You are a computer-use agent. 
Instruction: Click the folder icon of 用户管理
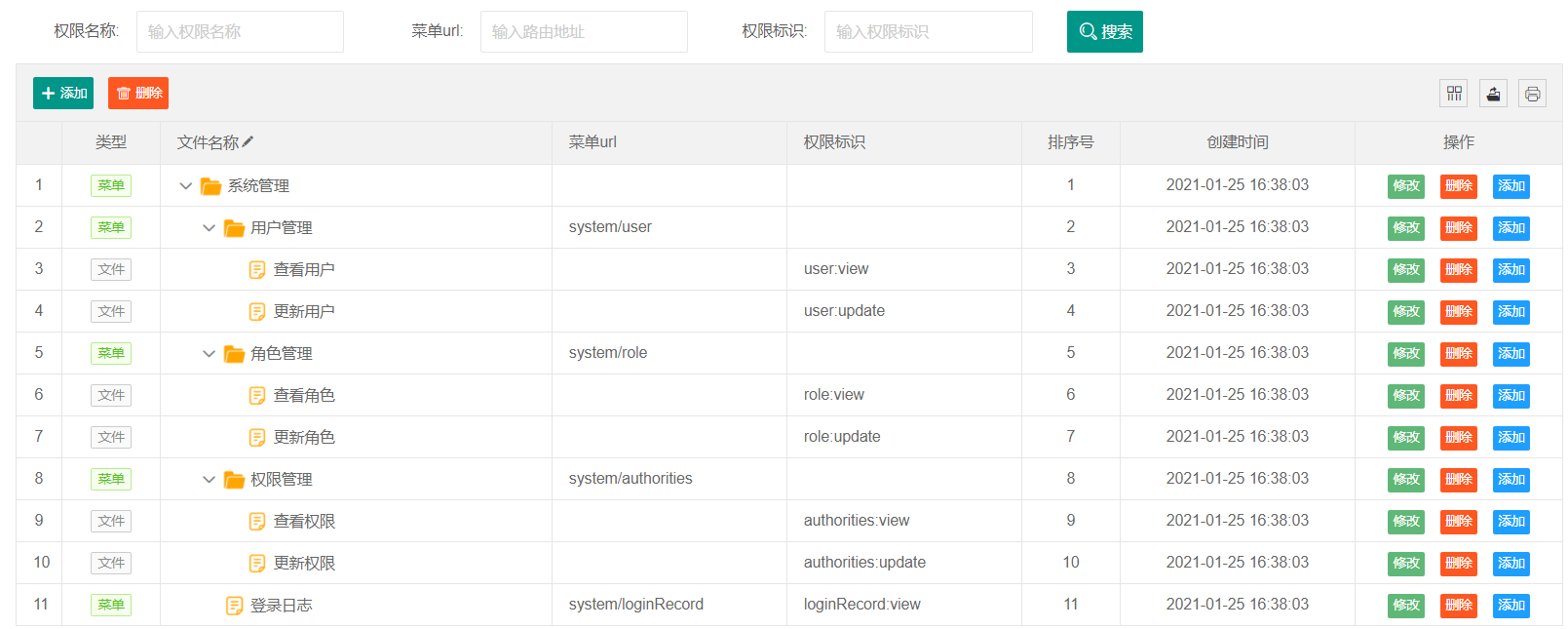(234, 228)
